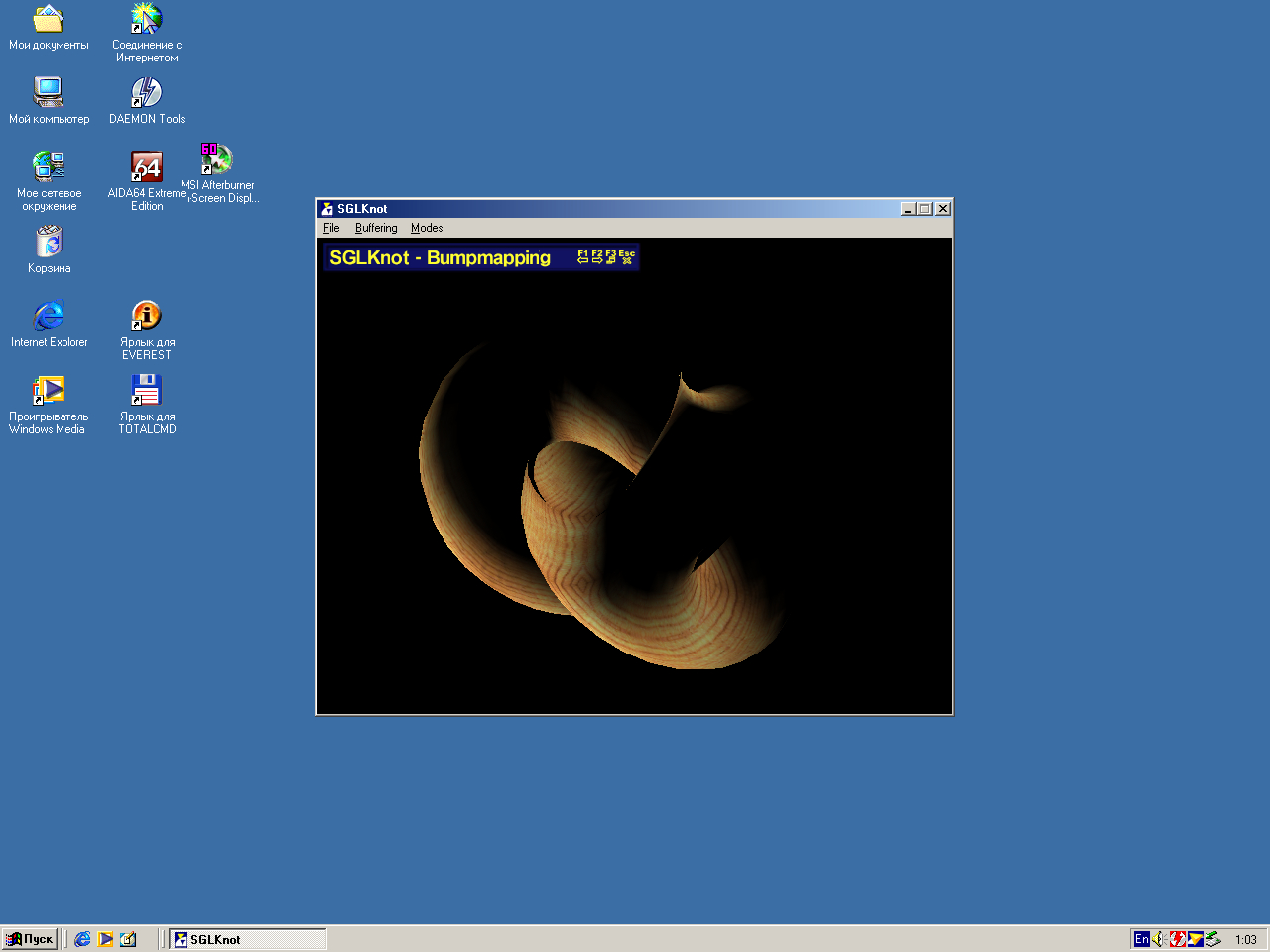Select the AIDA64 Extreme Edition icon
The width and height of the screenshot is (1270, 952).
pyautogui.click(x=146, y=168)
